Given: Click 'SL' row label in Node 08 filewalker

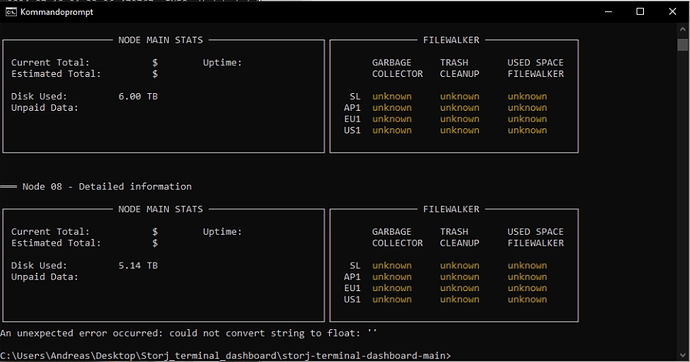Looking at the screenshot, I should pyautogui.click(x=355, y=266).
